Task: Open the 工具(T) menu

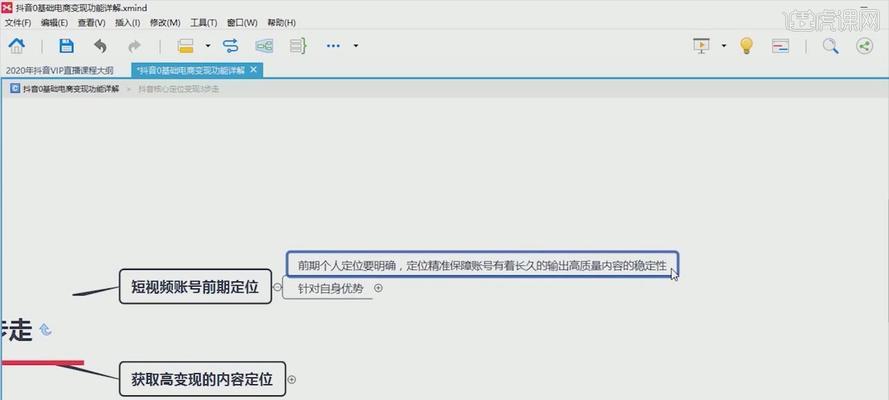Action: [x=204, y=23]
